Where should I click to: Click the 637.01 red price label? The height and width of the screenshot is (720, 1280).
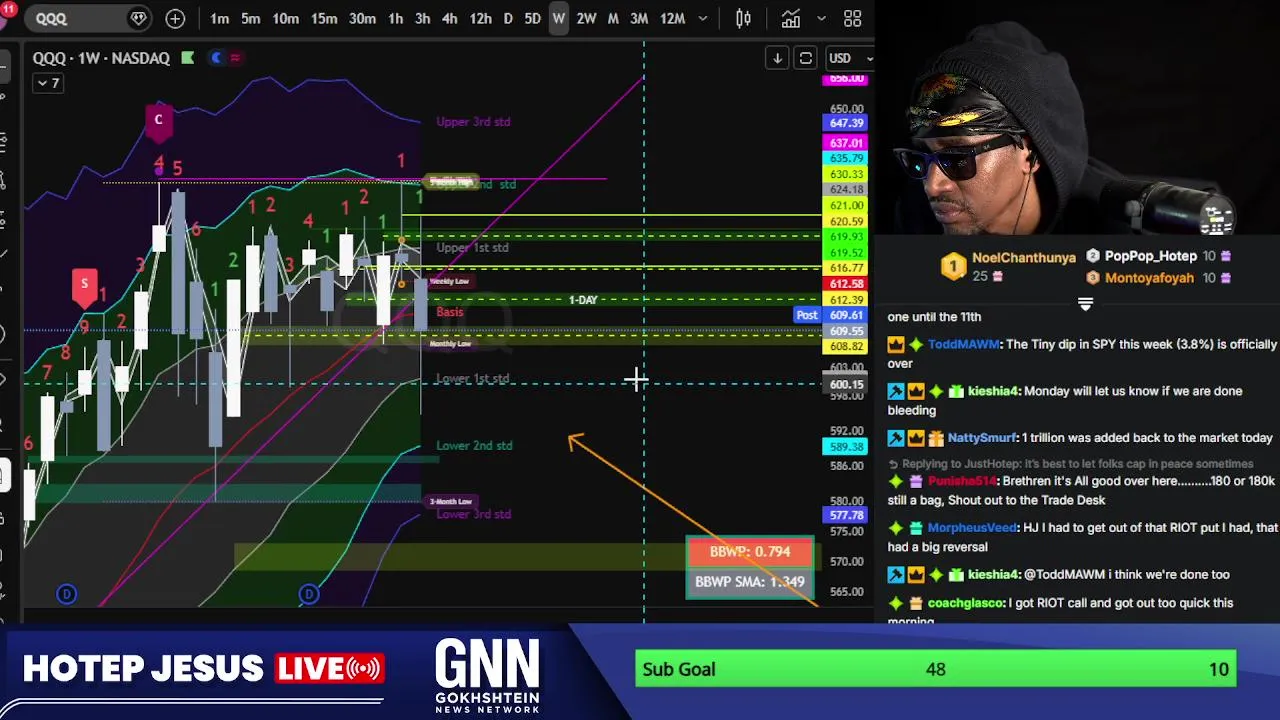coord(846,143)
